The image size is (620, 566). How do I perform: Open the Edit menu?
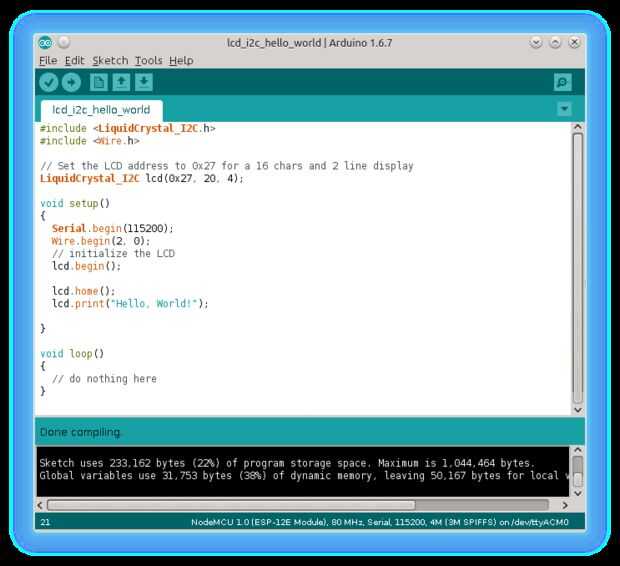coord(74,61)
